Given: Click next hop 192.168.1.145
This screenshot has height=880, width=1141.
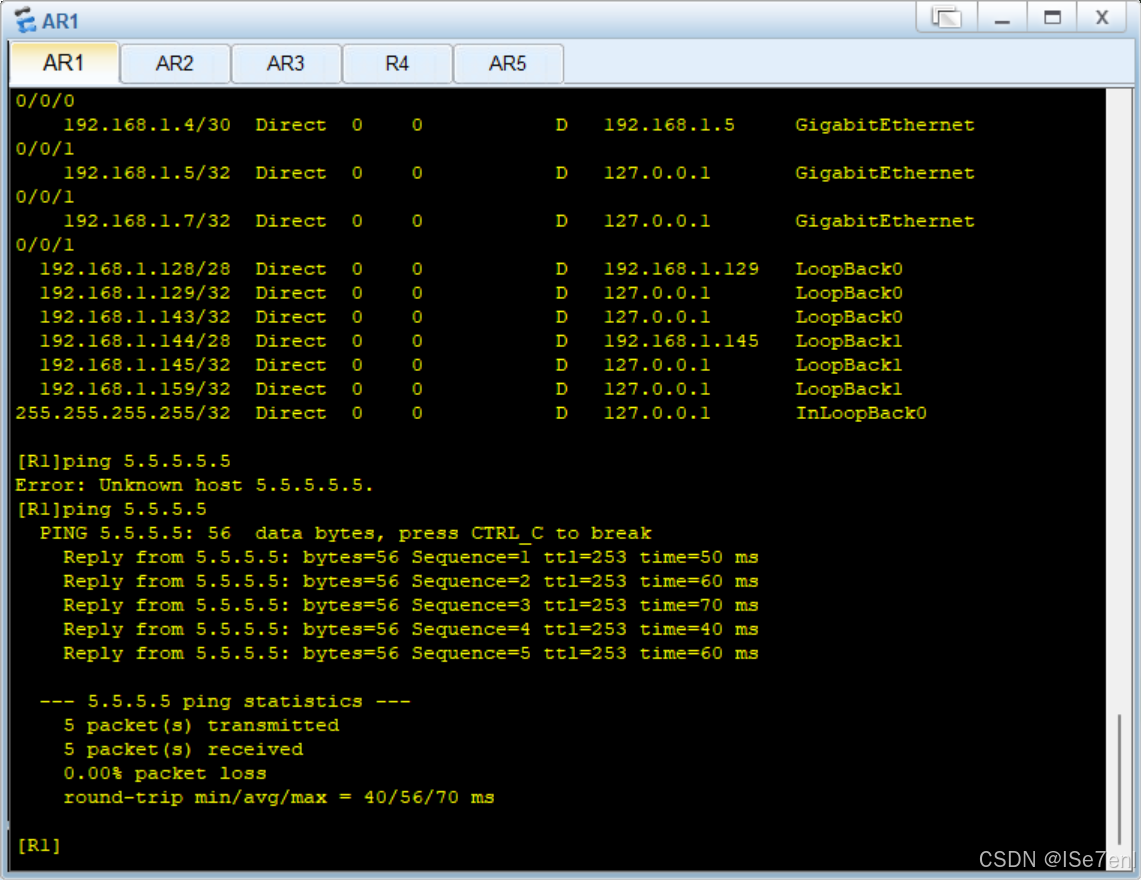Looking at the screenshot, I should tap(681, 341).
